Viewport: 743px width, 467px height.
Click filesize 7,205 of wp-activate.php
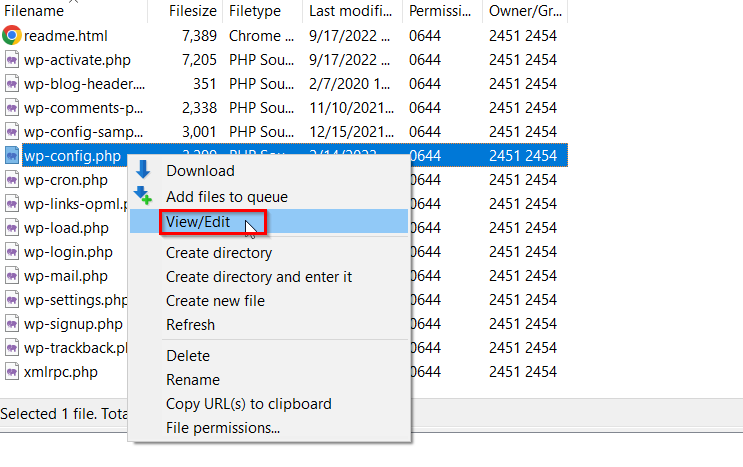coord(199,60)
